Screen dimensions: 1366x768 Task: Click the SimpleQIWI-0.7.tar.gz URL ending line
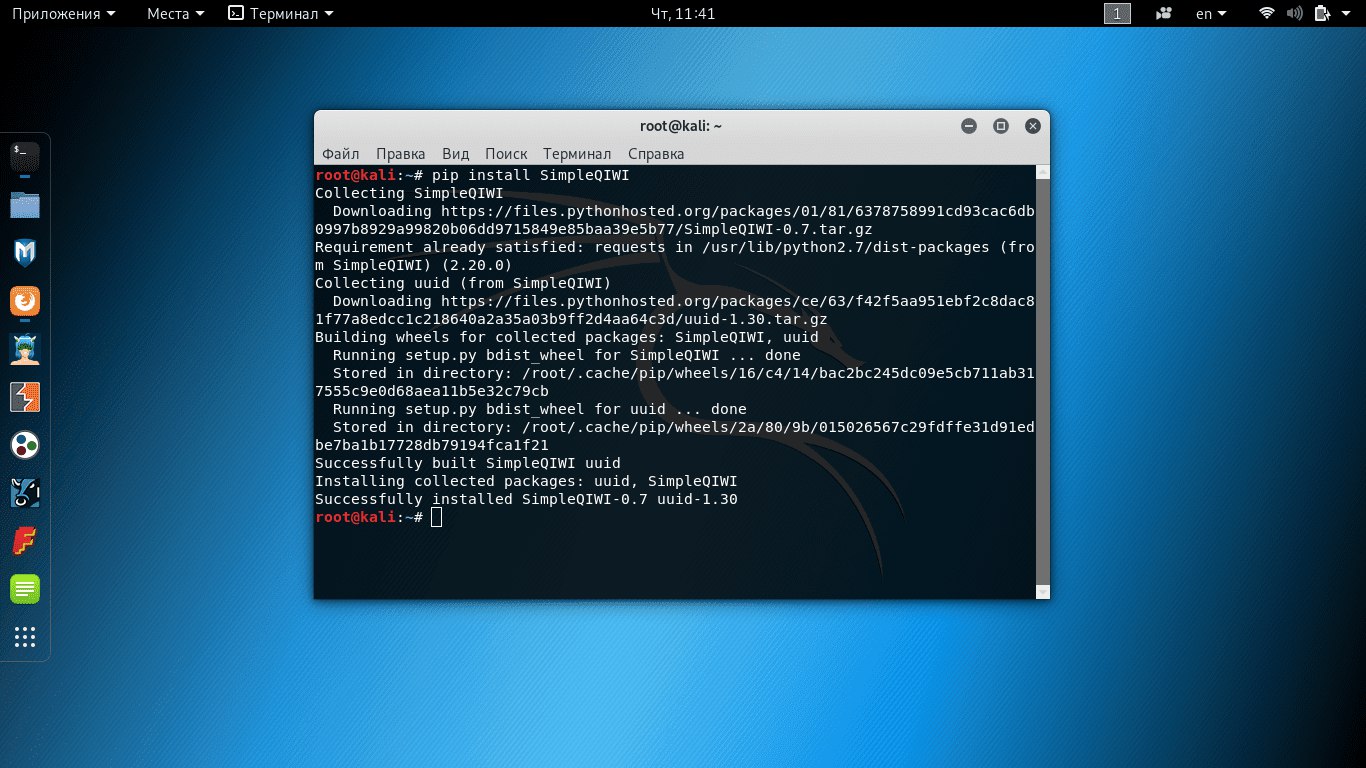[594, 229]
